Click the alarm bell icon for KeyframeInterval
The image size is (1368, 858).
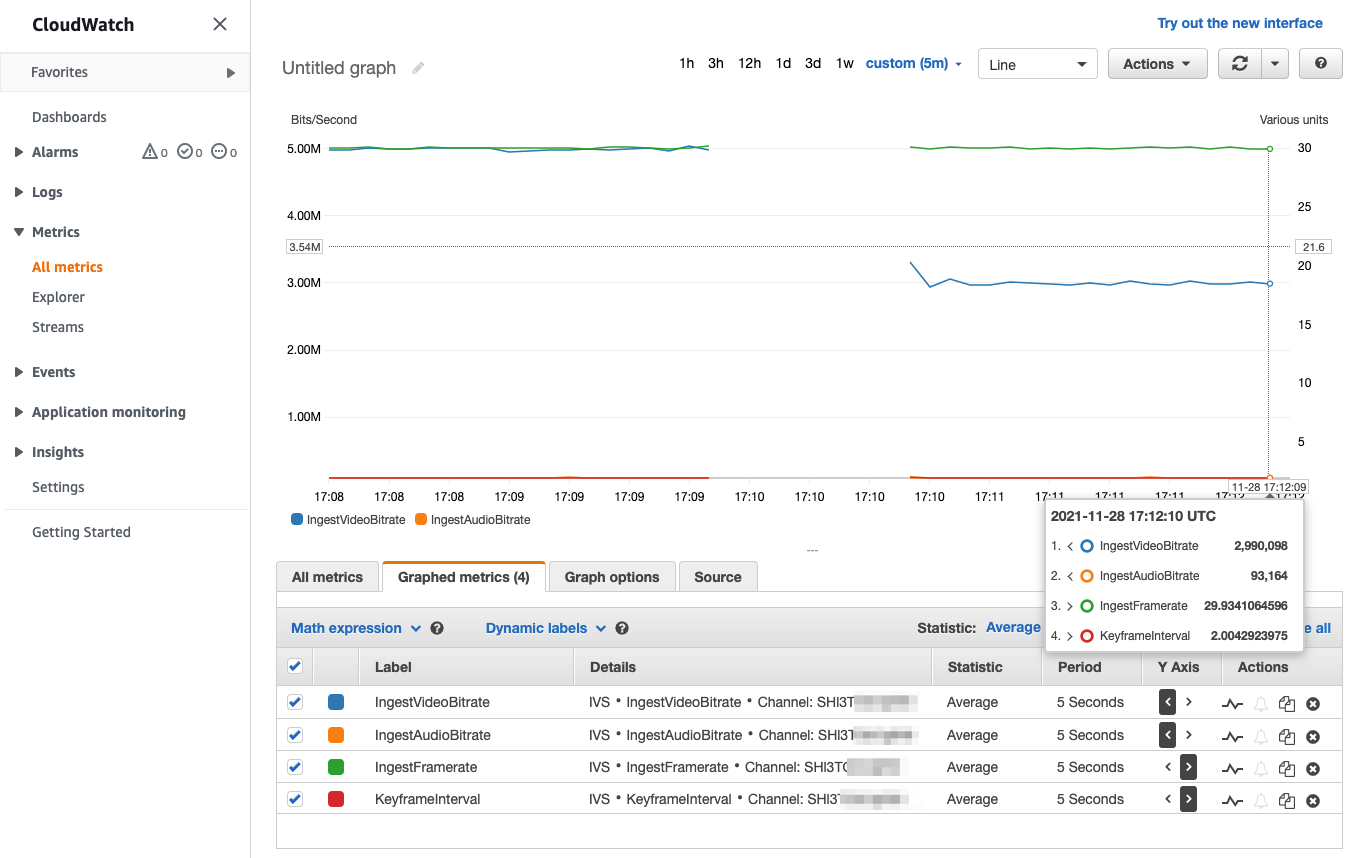[1261, 801]
